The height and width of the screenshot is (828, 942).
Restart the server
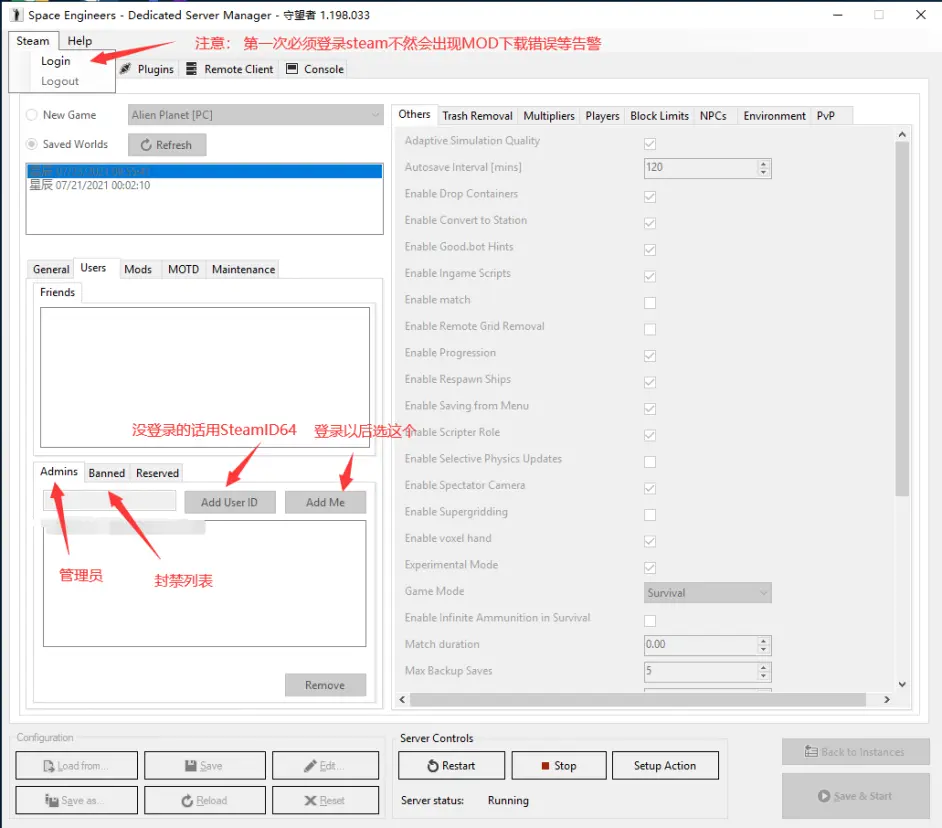click(451, 766)
